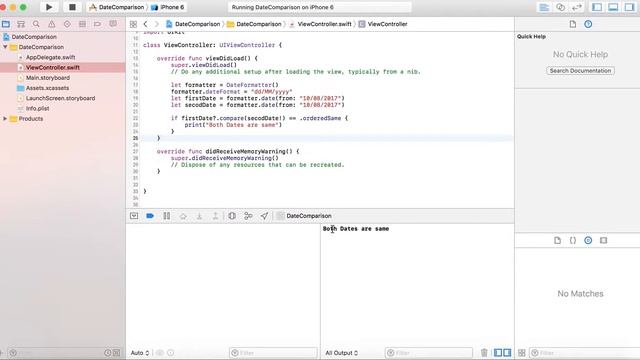
Task: Switch to the Assistant editor
Action: pyautogui.click(x=560, y=7)
